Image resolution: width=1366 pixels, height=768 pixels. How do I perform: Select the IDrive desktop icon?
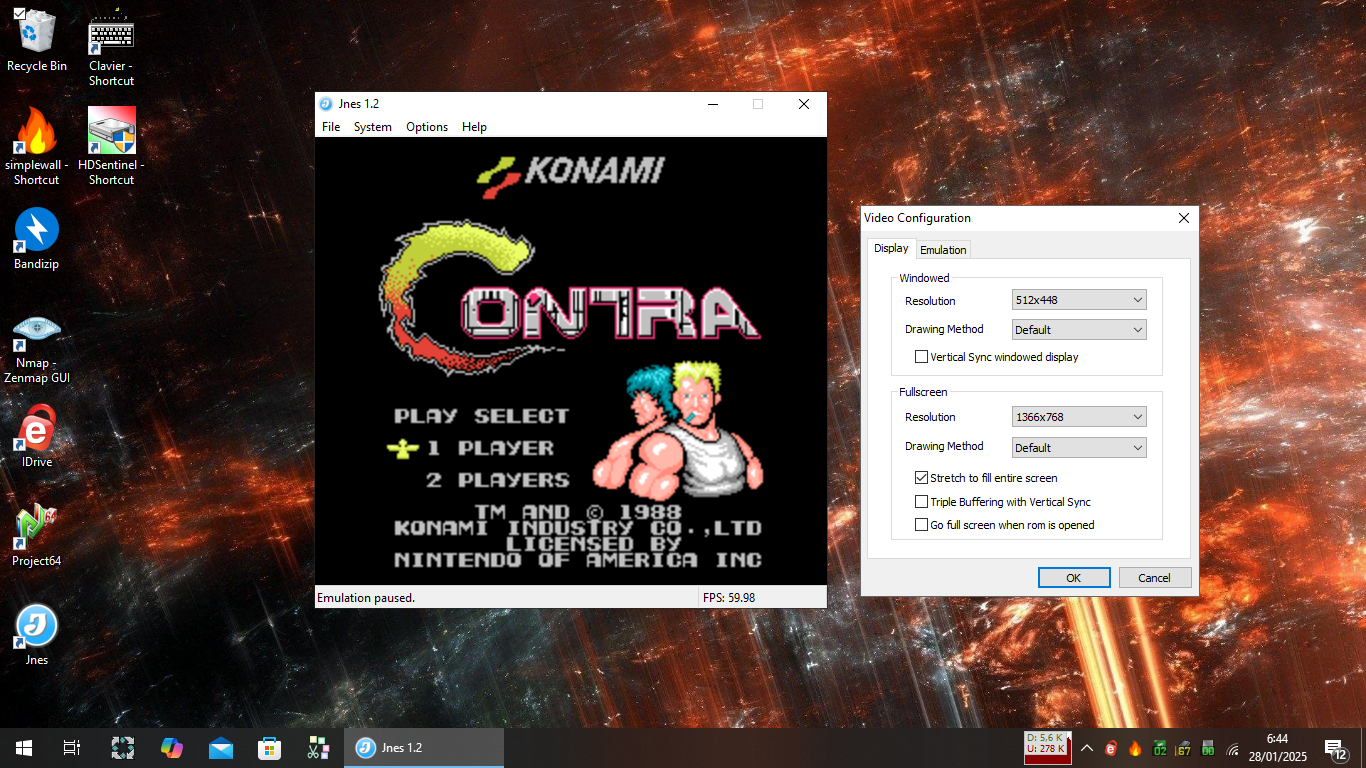click(x=37, y=436)
